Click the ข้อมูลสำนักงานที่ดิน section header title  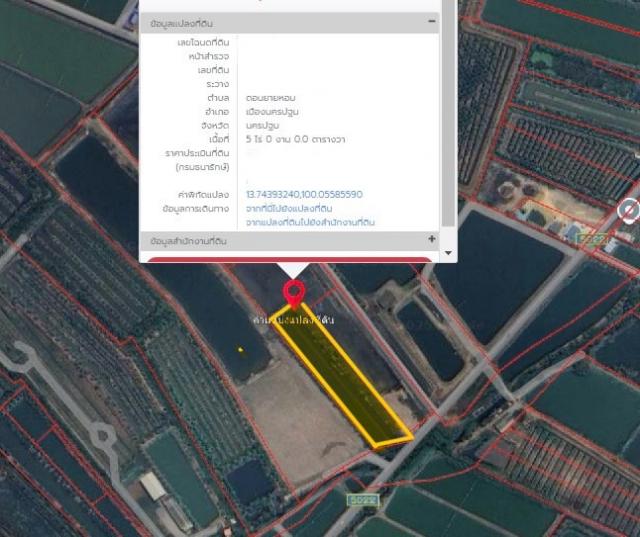click(x=189, y=241)
